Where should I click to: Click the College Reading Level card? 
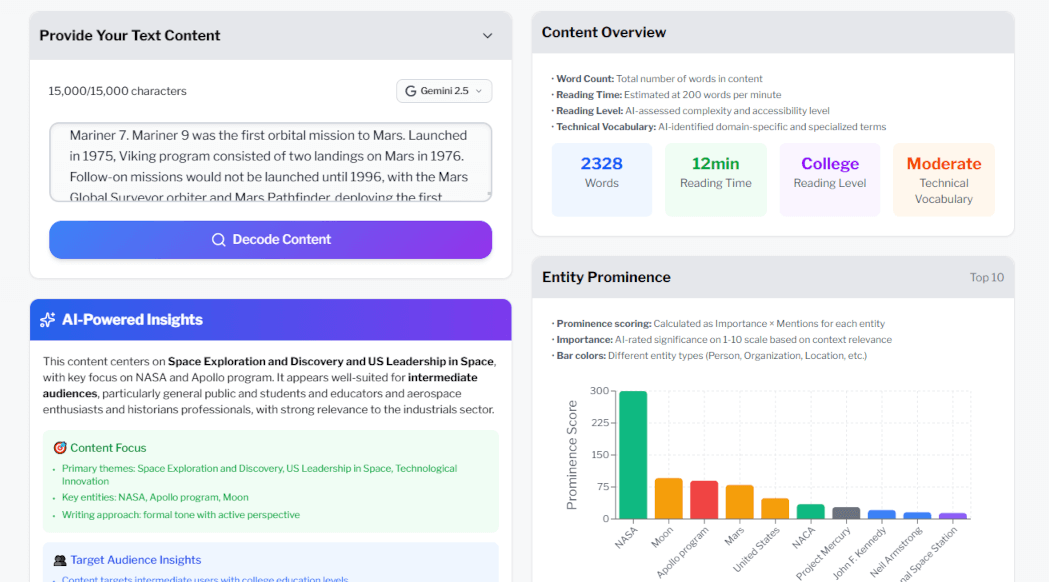(x=829, y=178)
